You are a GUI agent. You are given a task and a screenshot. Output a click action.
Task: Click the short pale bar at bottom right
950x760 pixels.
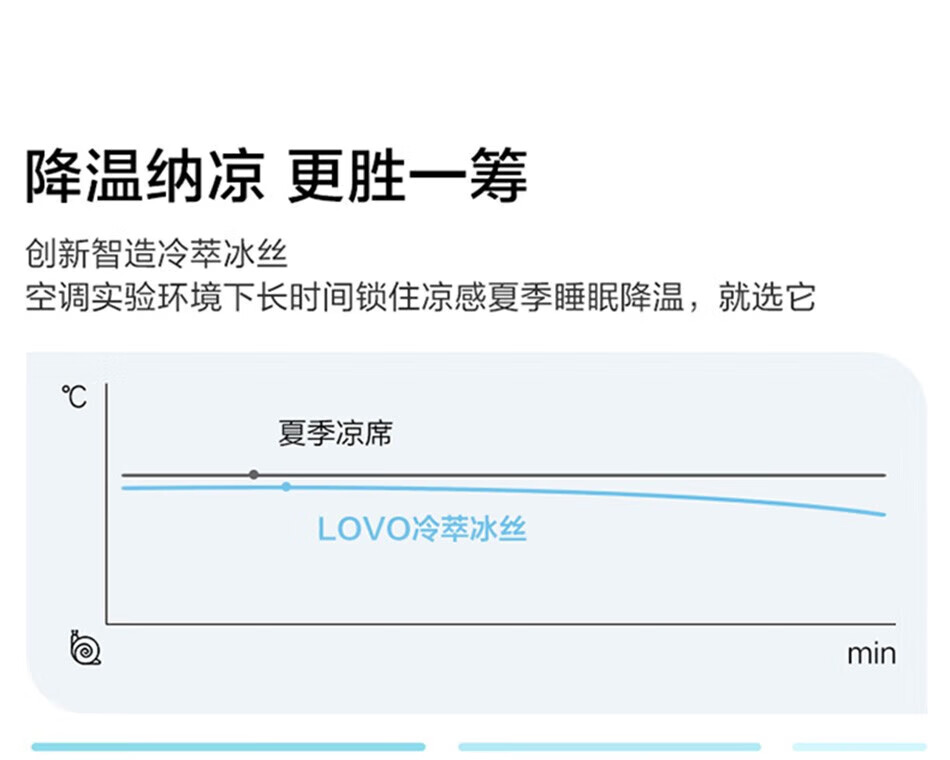coord(860,747)
